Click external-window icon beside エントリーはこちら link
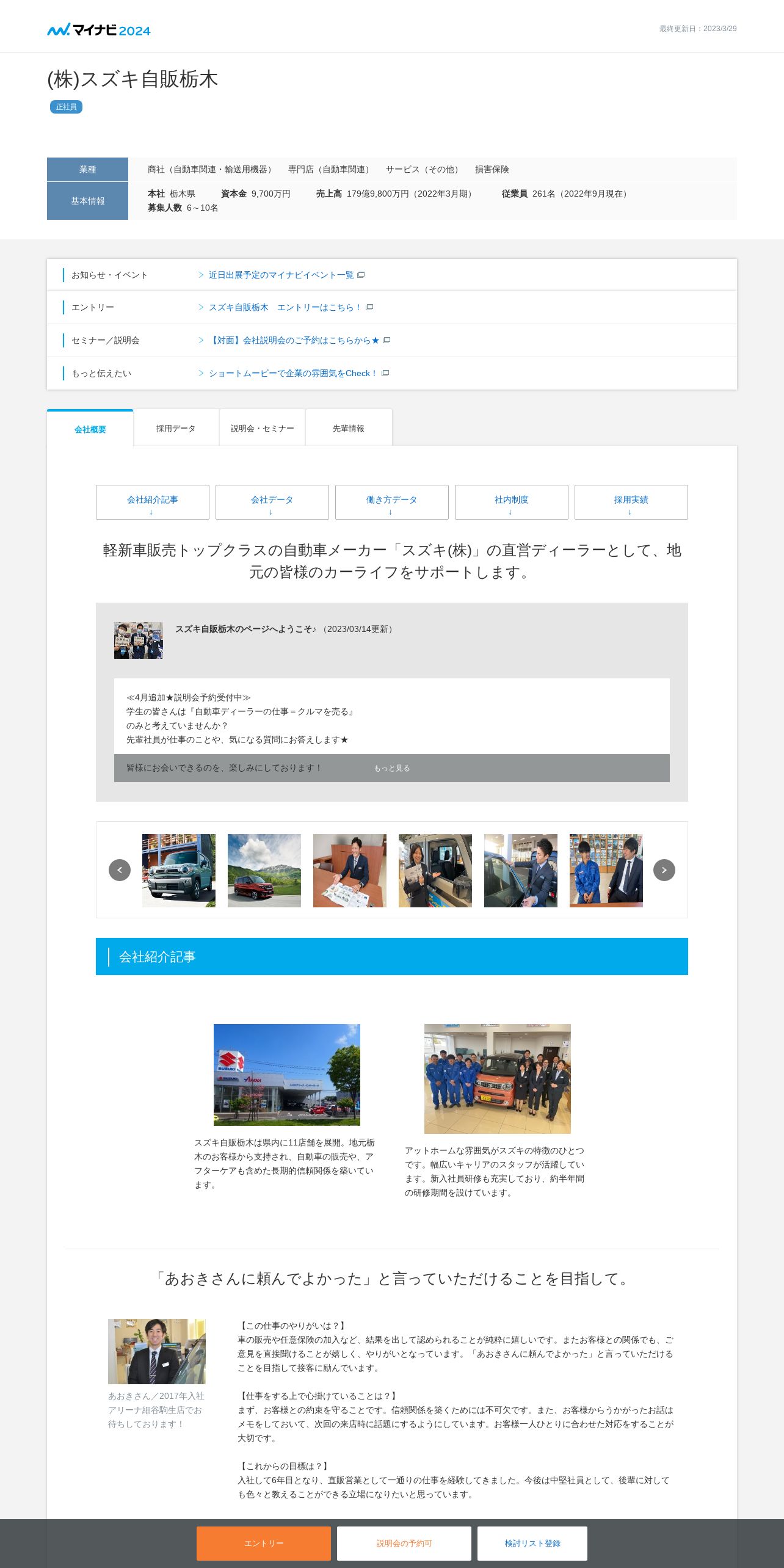This screenshot has height=1568, width=784. point(369,307)
